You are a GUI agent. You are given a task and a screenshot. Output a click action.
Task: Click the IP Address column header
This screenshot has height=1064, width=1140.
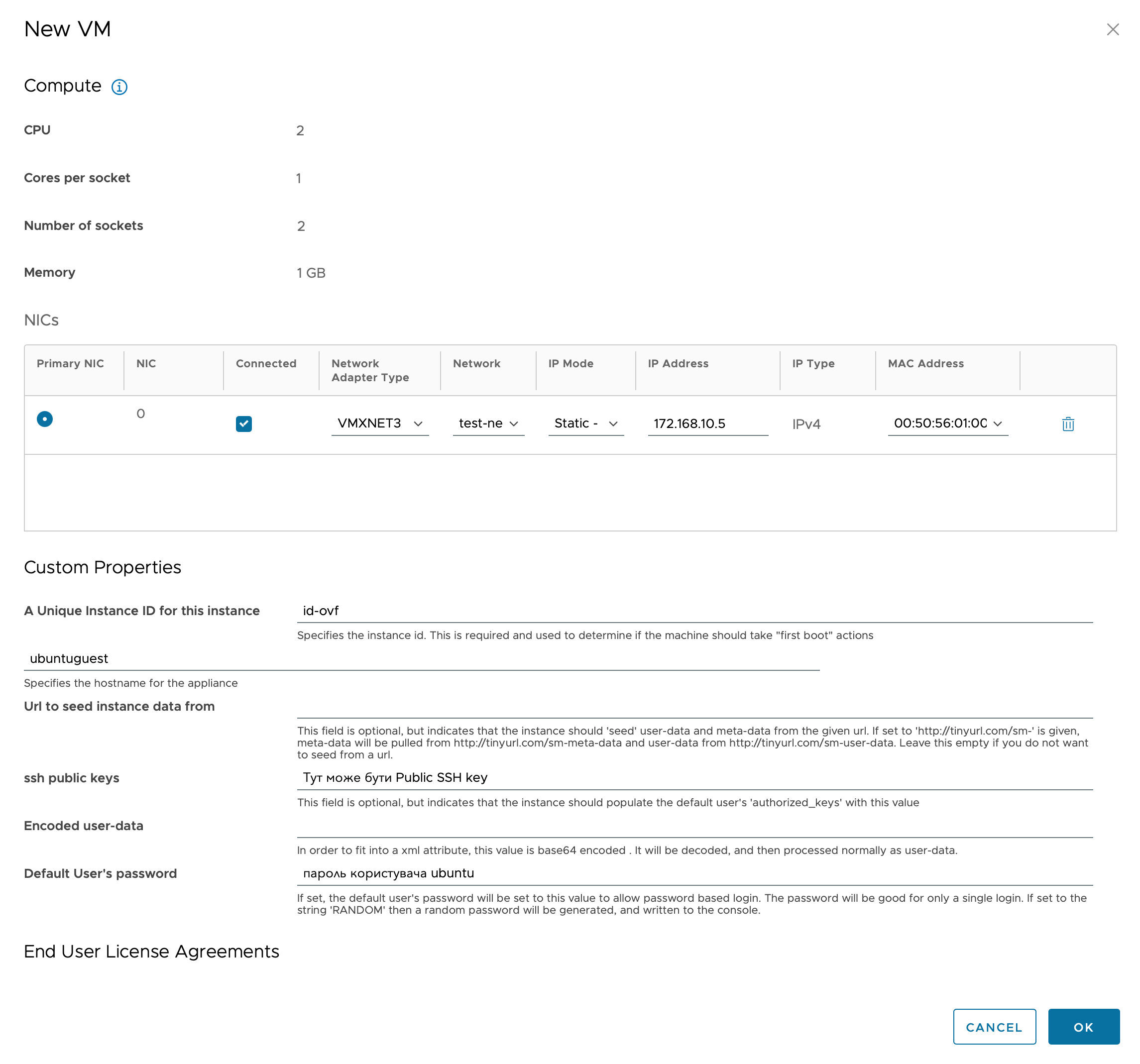[679, 363]
